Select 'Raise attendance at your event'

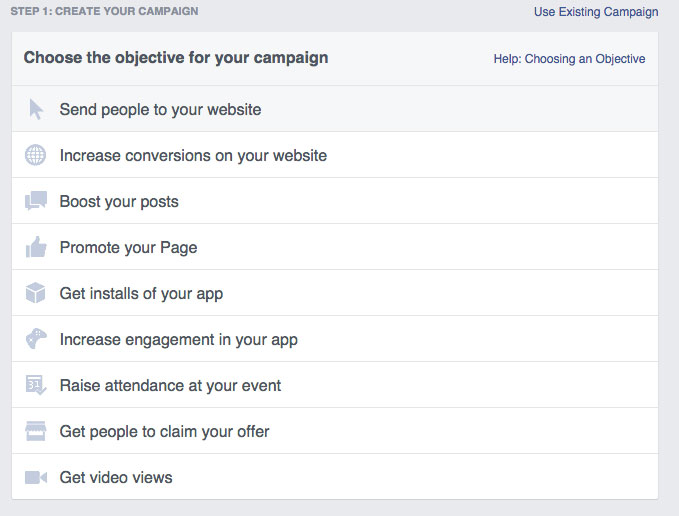[335, 385]
